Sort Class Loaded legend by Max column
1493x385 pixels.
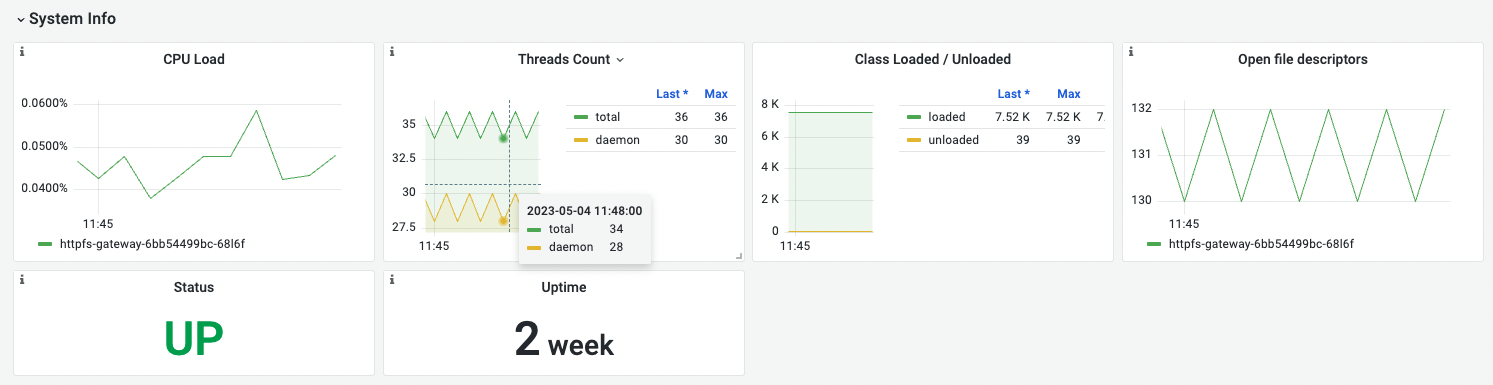coord(1069,94)
